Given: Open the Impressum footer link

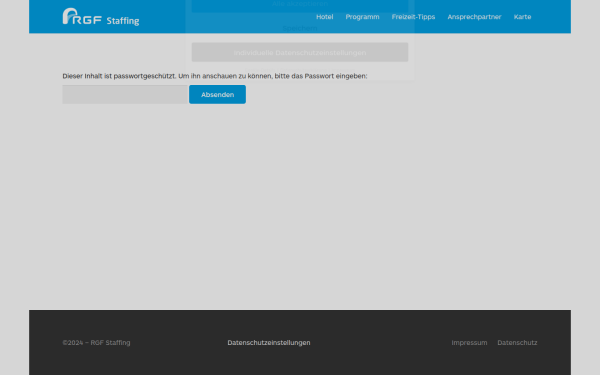Looking at the screenshot, I should click(469, 342).
